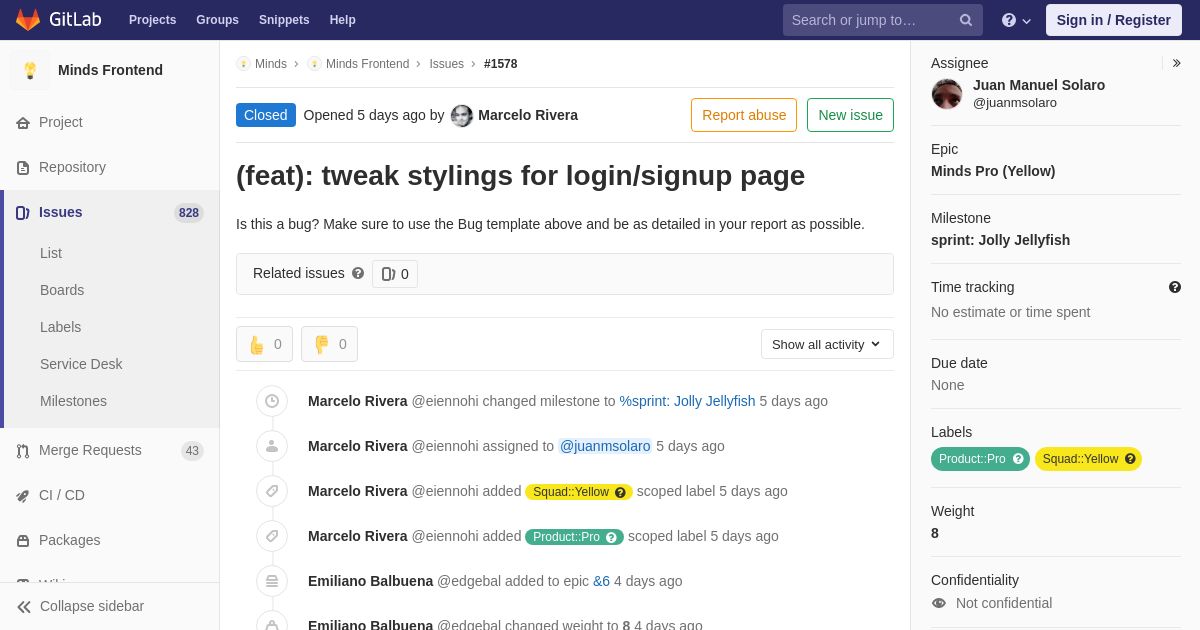Open issue Boards
This screenshot has height=630, width=1200.
pos(62,290)
